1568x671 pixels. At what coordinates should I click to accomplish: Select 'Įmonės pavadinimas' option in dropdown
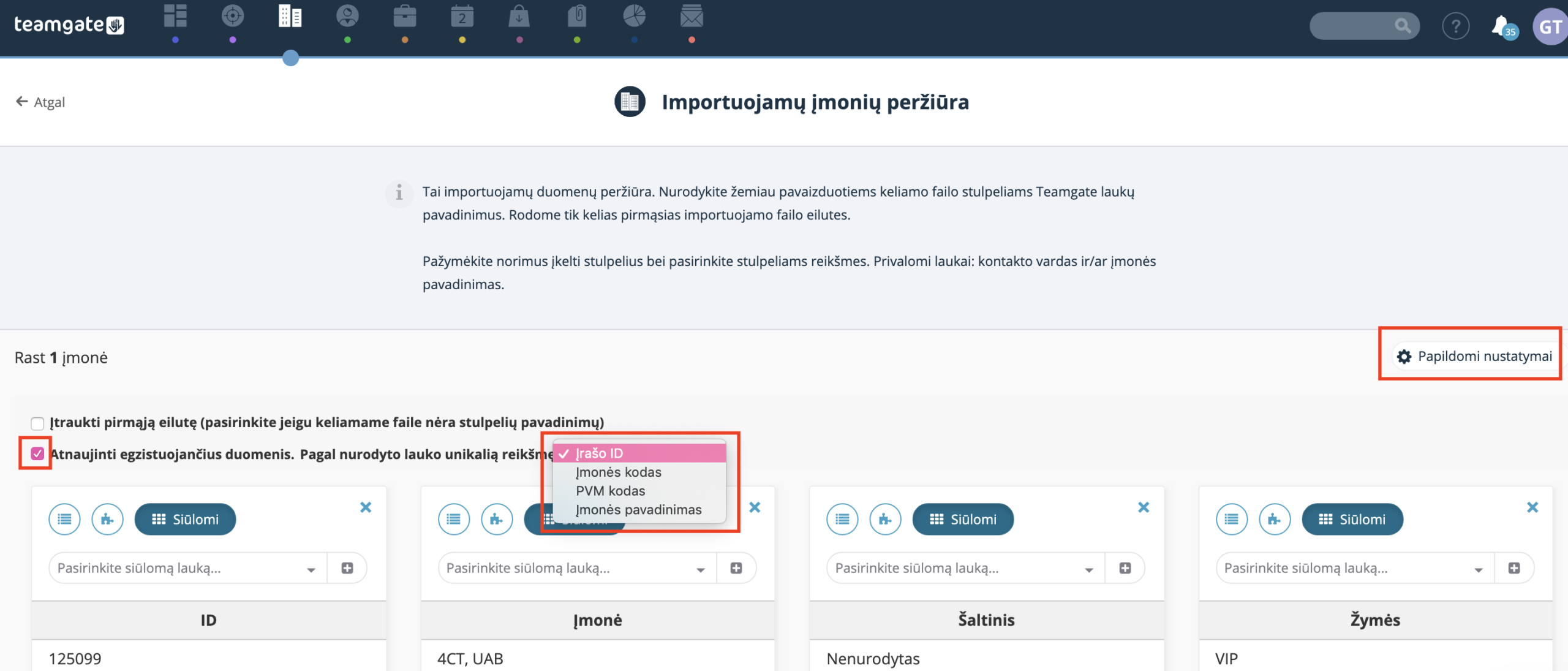tap(639, 510)
